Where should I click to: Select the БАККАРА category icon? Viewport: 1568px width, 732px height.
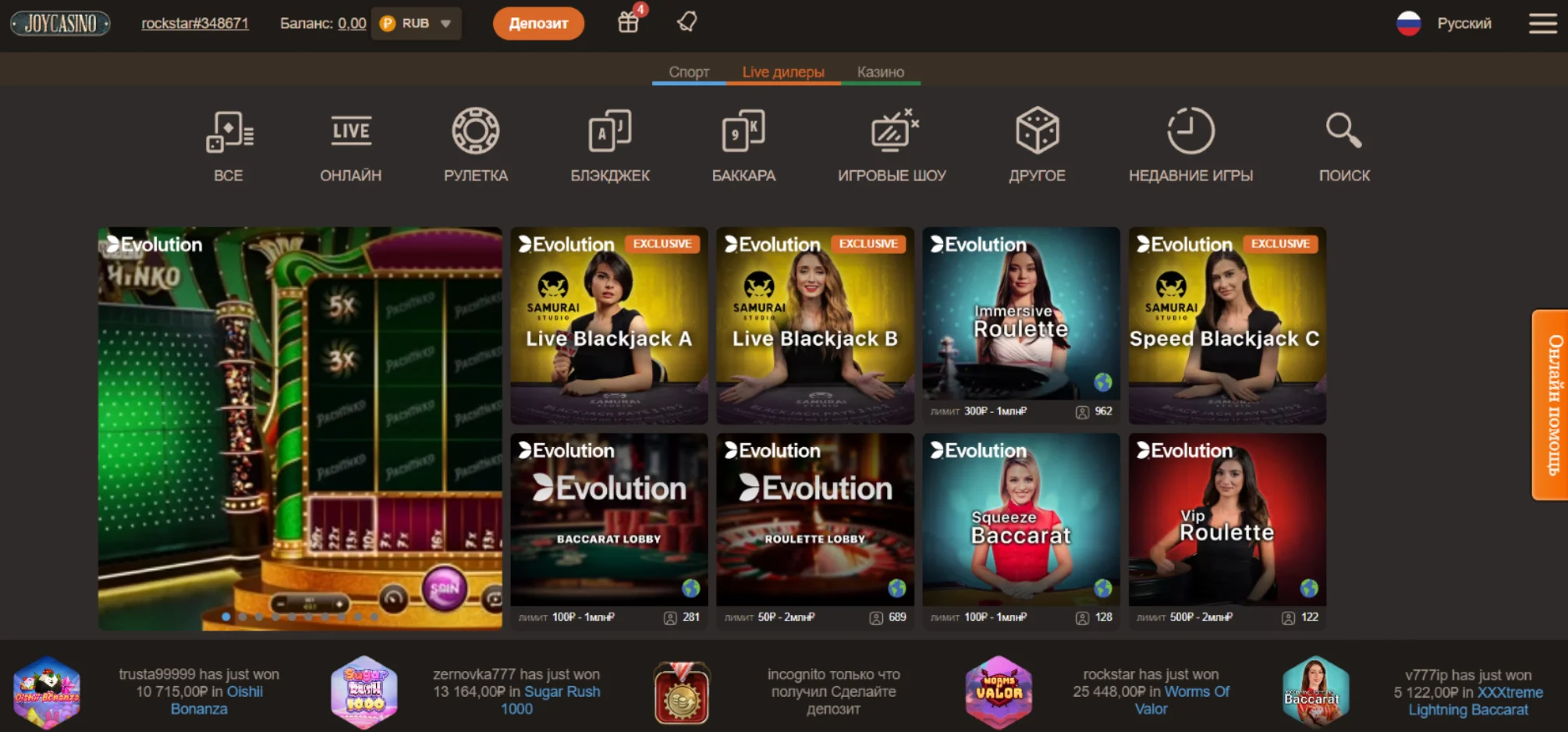[743, 131]
